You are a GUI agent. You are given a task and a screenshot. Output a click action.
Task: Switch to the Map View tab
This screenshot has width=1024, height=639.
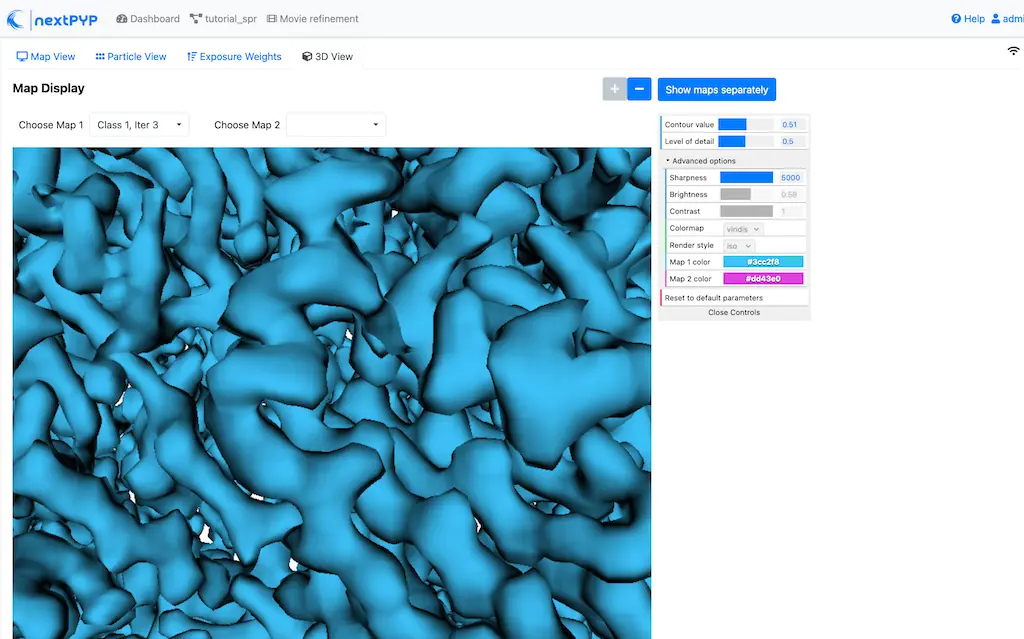(x=46, y=57)
